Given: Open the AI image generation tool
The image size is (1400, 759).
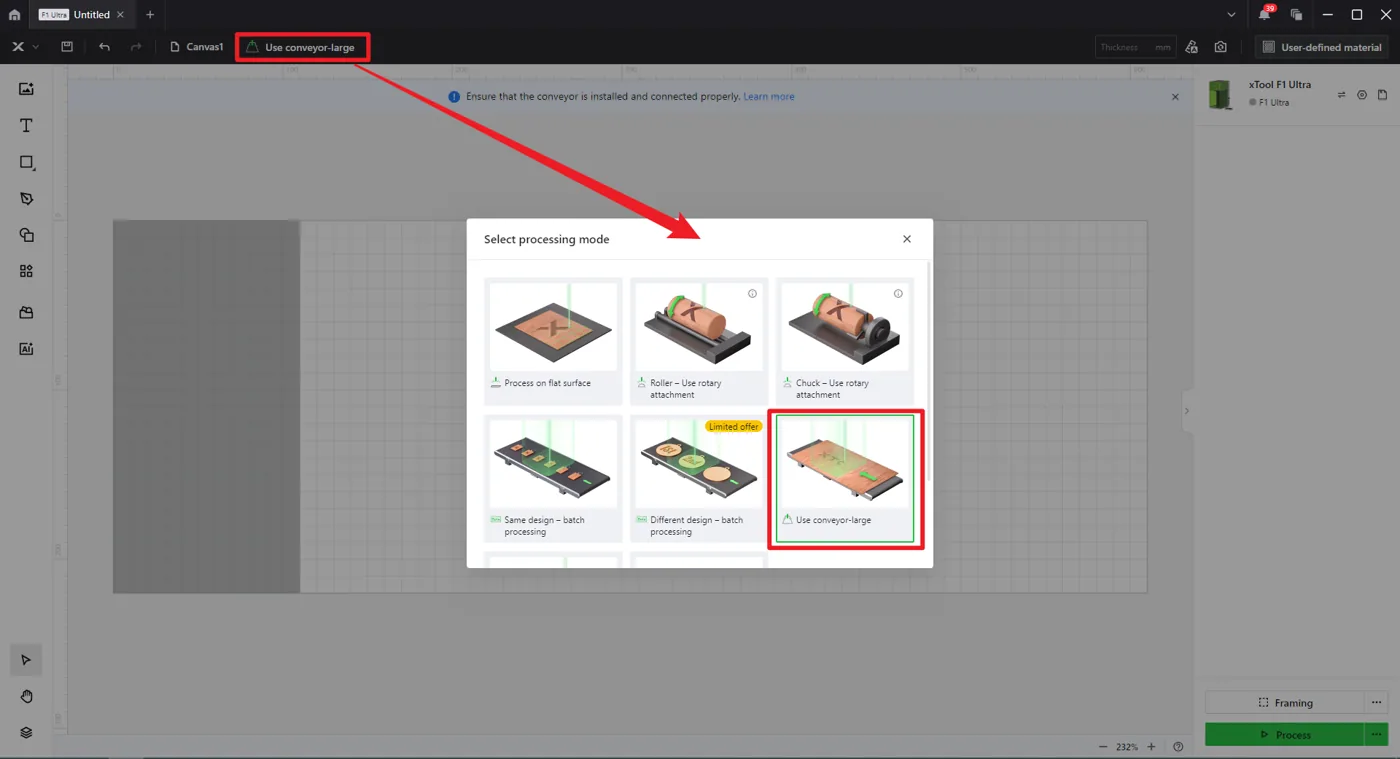Looking at the screenshot, I should [26, 349].
